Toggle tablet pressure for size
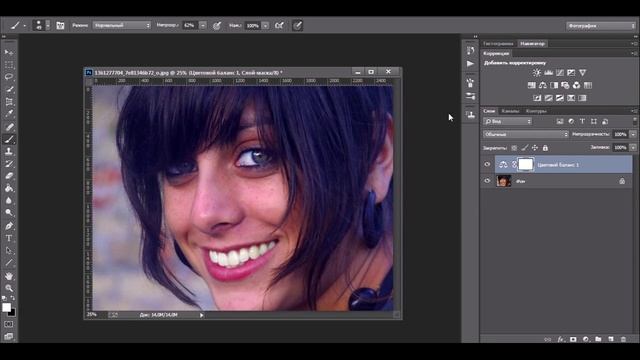 (298, 25)
